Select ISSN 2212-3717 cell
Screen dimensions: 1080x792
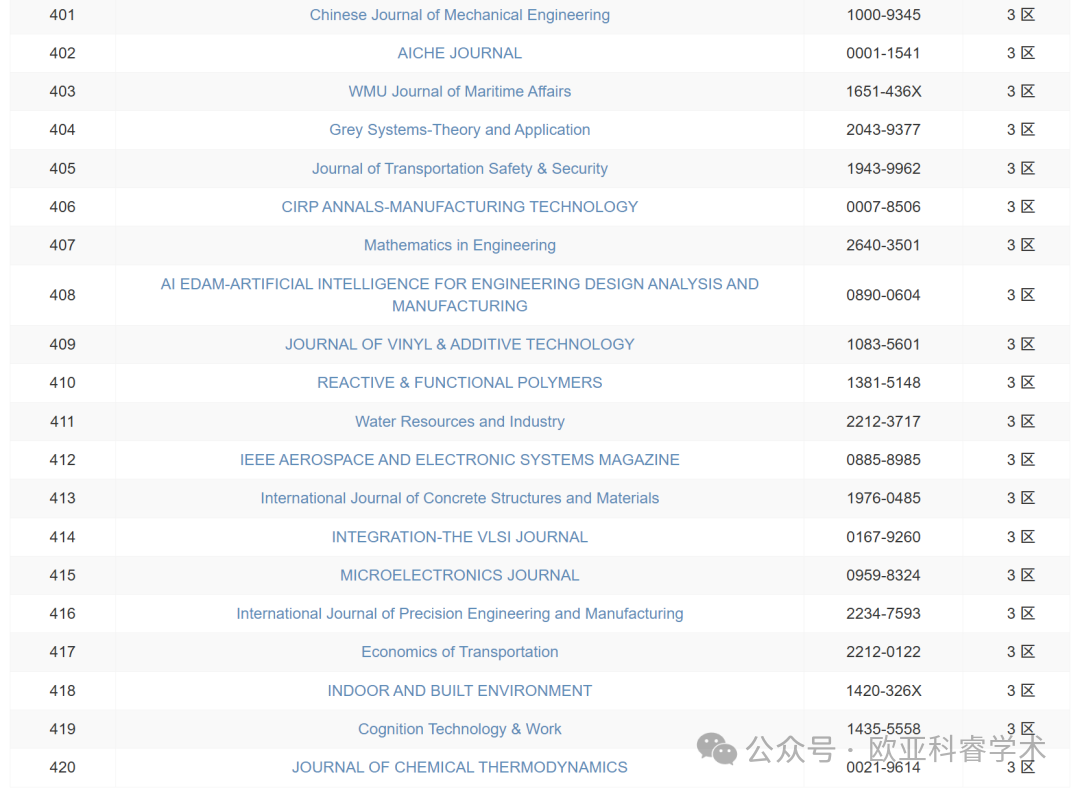point(883,421)
